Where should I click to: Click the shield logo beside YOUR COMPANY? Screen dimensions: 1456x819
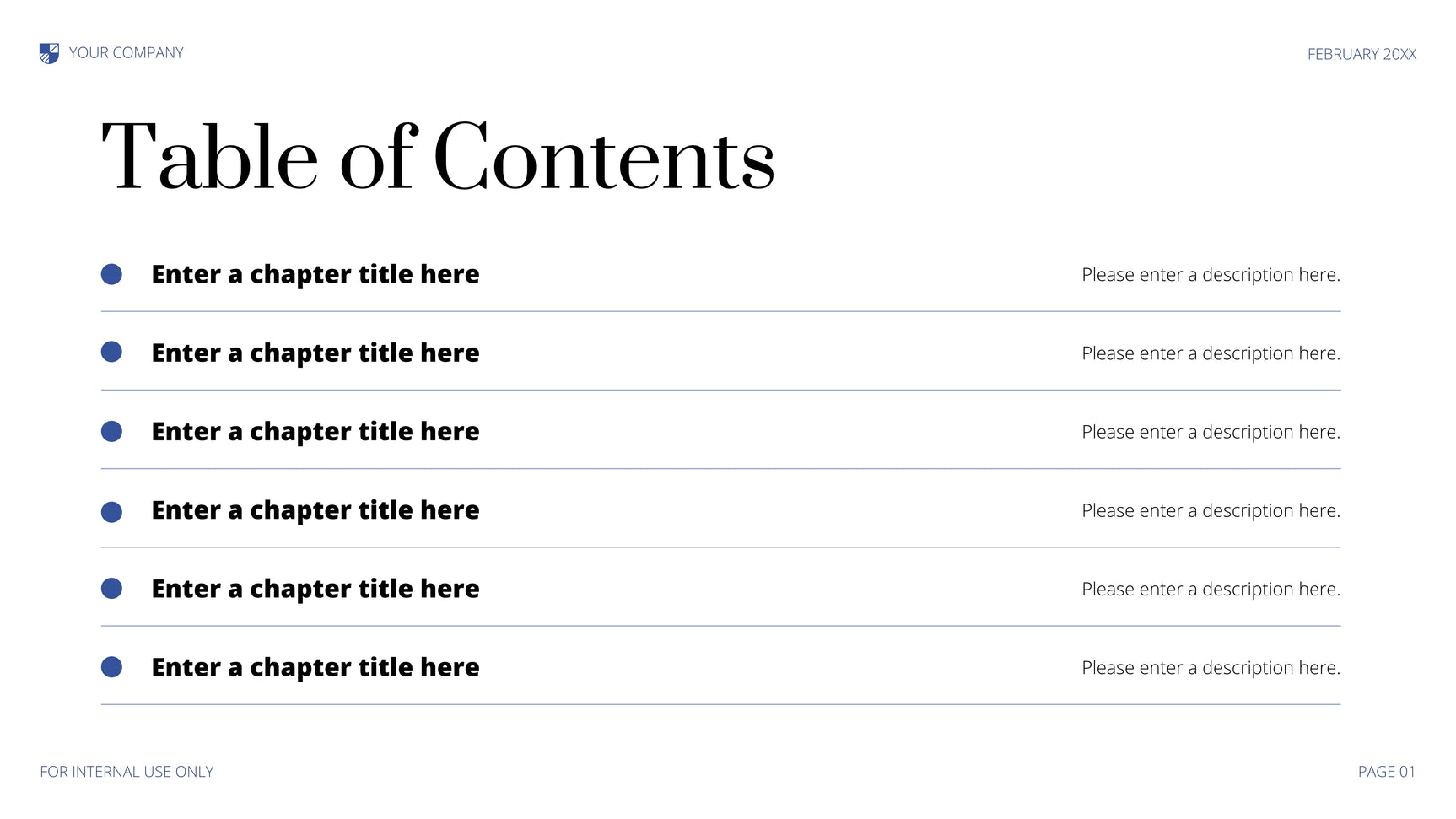(x=49, y=53)
